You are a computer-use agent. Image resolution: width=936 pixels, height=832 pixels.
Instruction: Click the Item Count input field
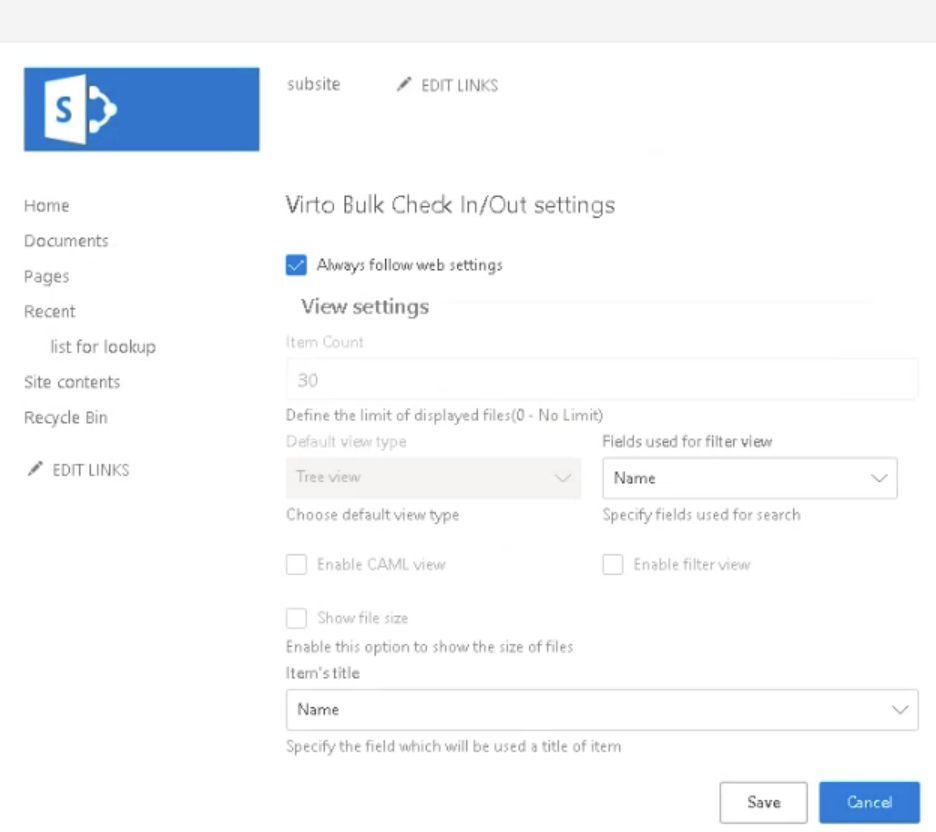[602, 380]
